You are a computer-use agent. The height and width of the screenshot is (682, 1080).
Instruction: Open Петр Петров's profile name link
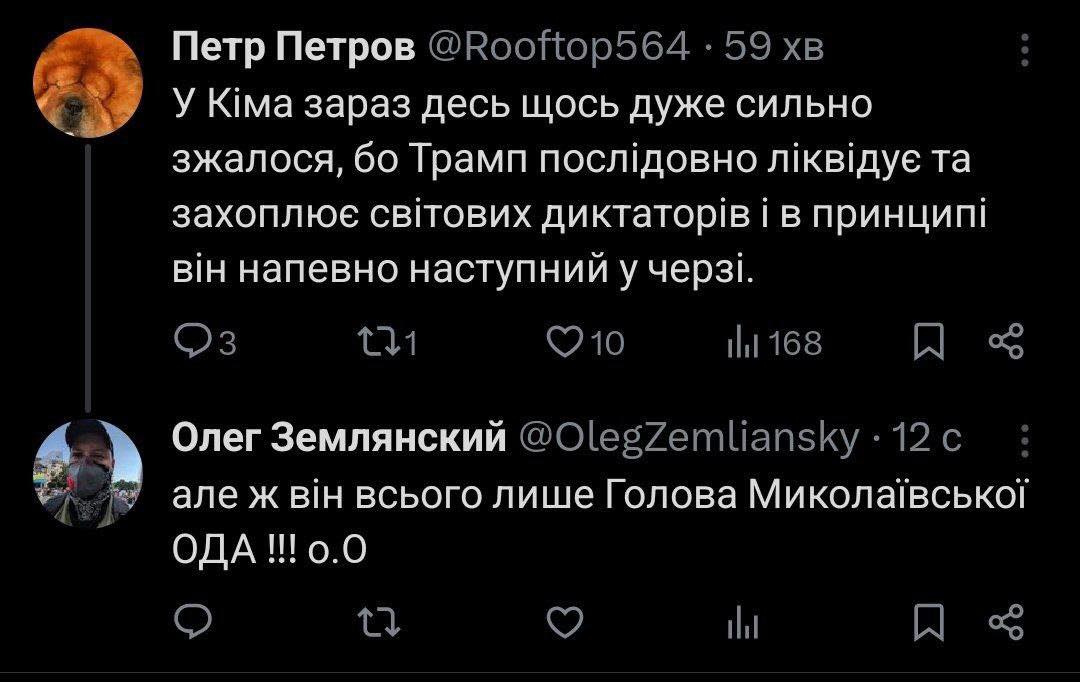tap(295, 46)
